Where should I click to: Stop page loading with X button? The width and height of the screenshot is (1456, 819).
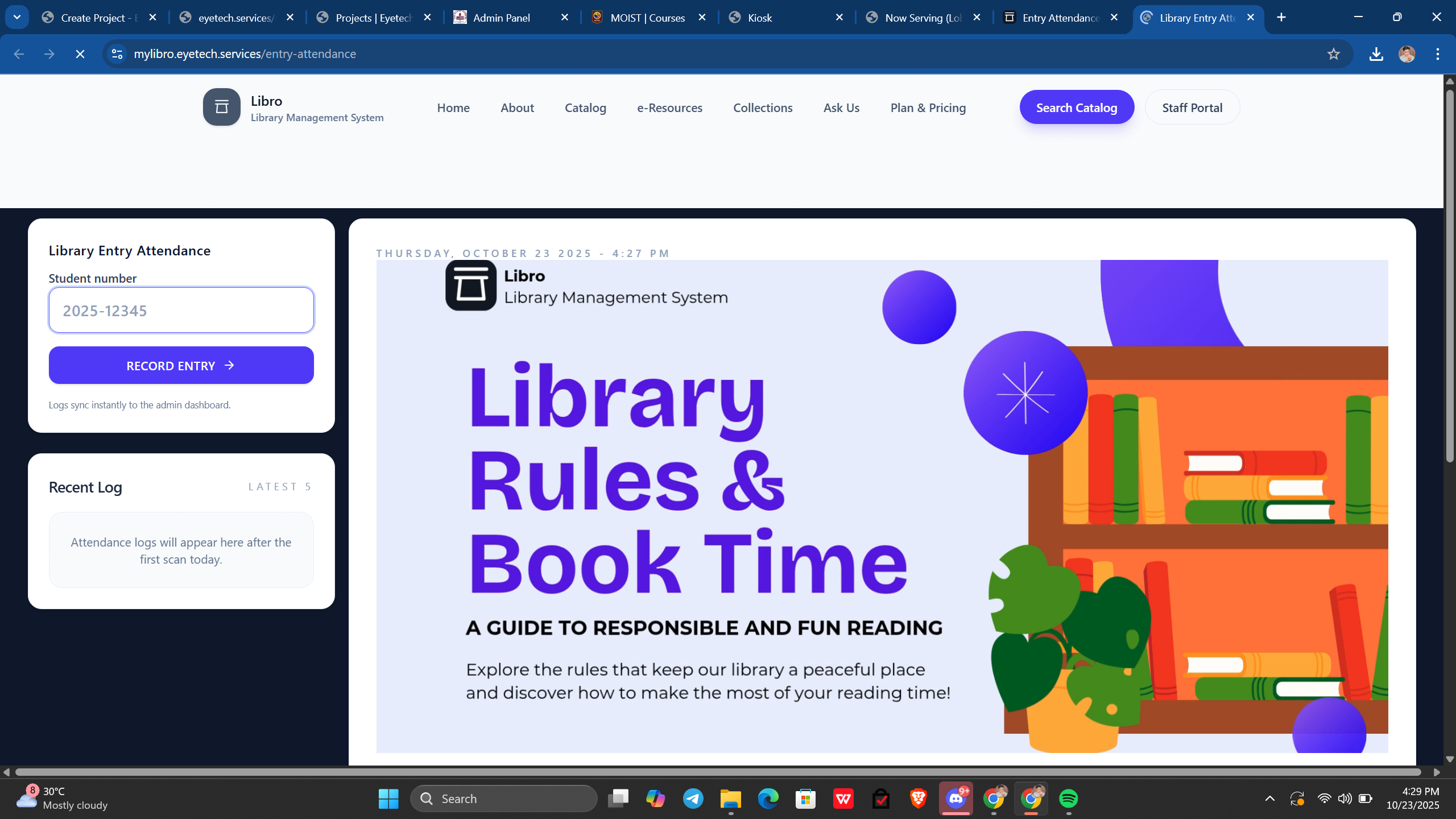point(80,54)
